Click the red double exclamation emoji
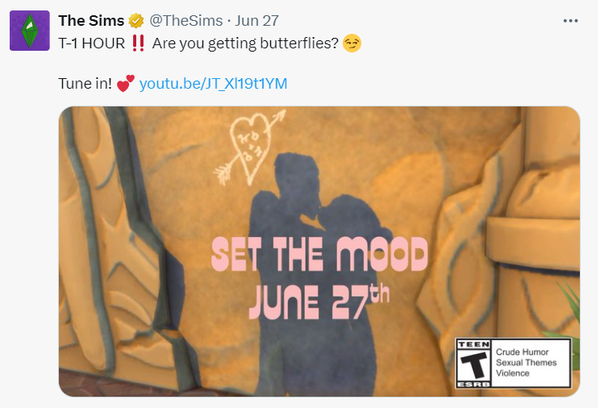Image resolution: width=600 pixels, height=408 pixels. coord(138,43)
